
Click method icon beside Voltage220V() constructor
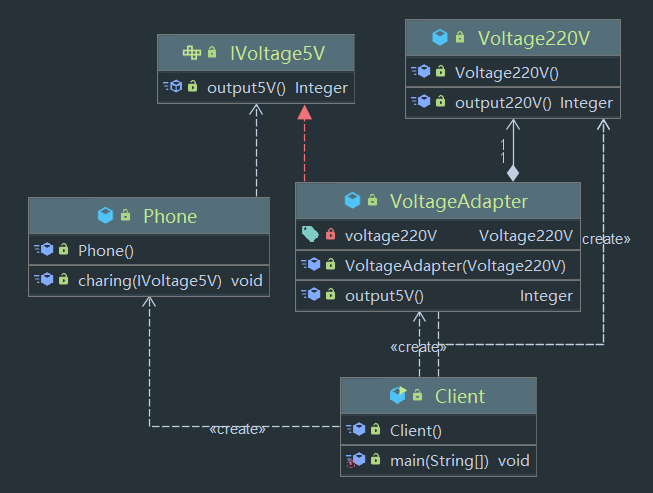pyautogui.click(x=421, y=71)
